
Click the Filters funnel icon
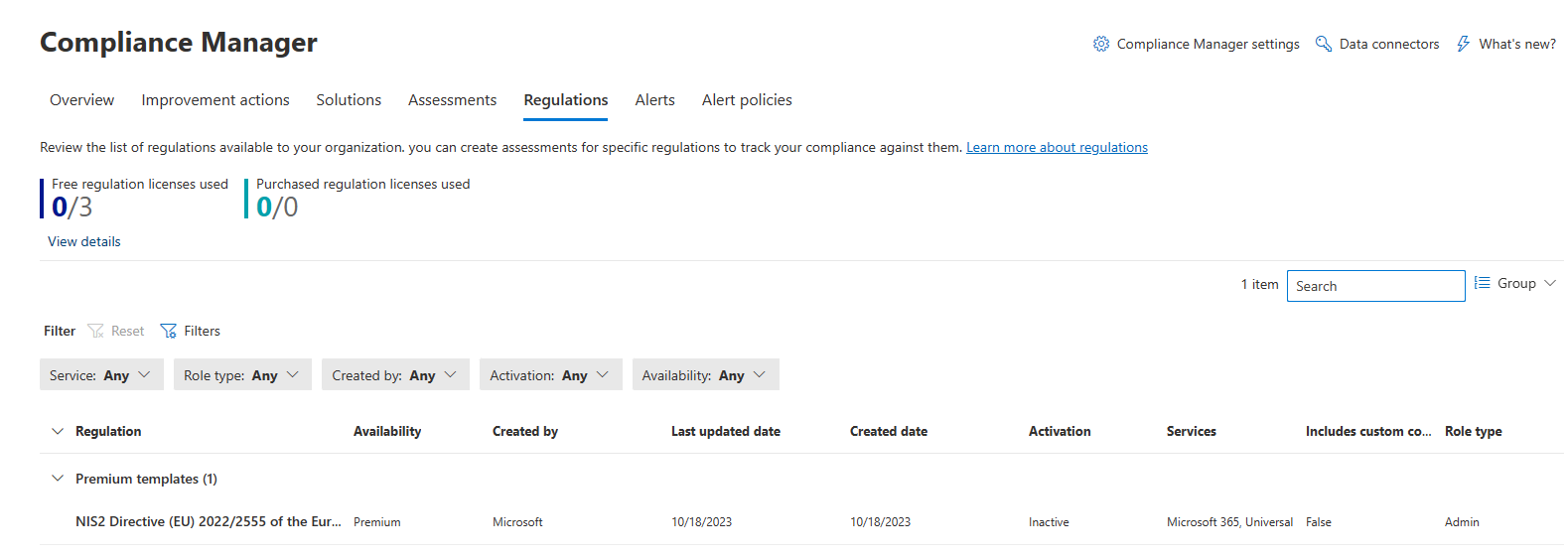coord(169,331)
